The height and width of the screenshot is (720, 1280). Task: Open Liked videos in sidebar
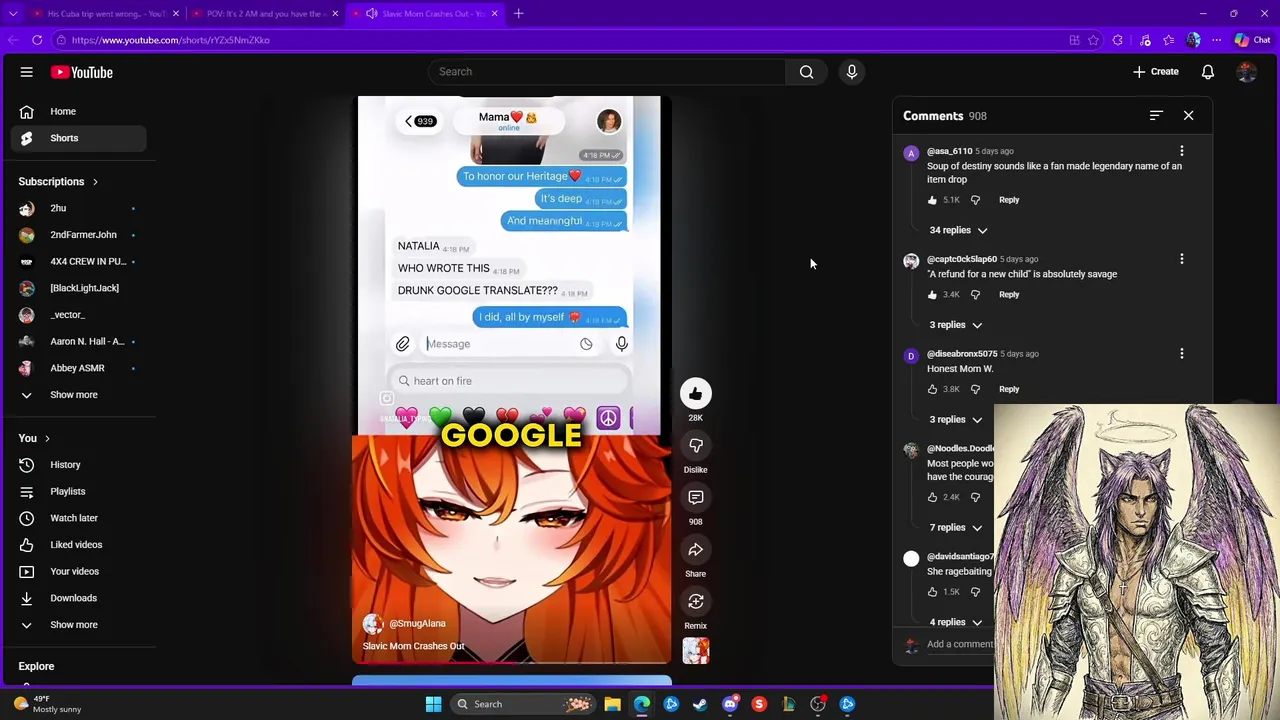[x=79, y=545]
